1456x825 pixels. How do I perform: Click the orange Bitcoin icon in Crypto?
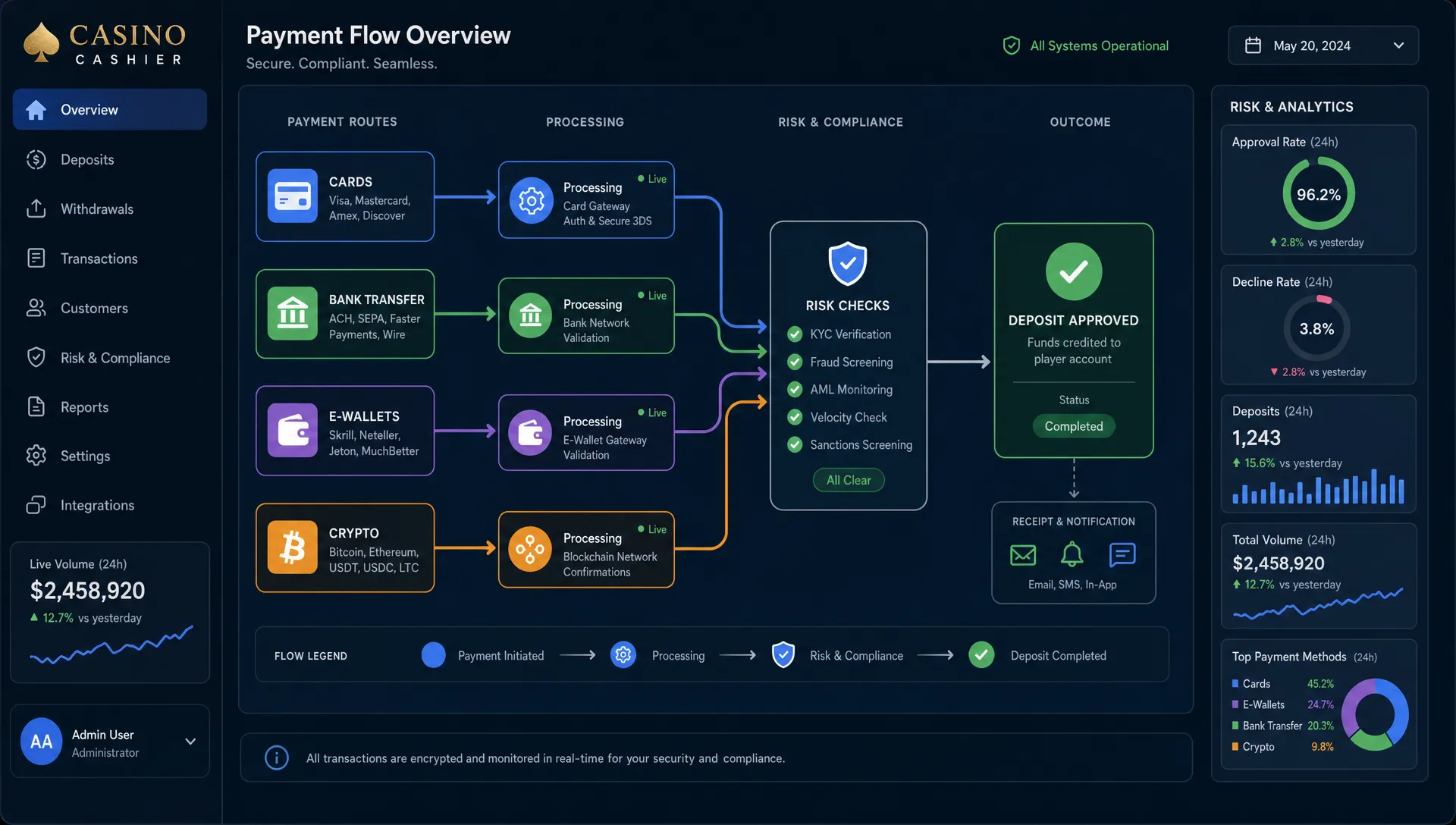293,547
